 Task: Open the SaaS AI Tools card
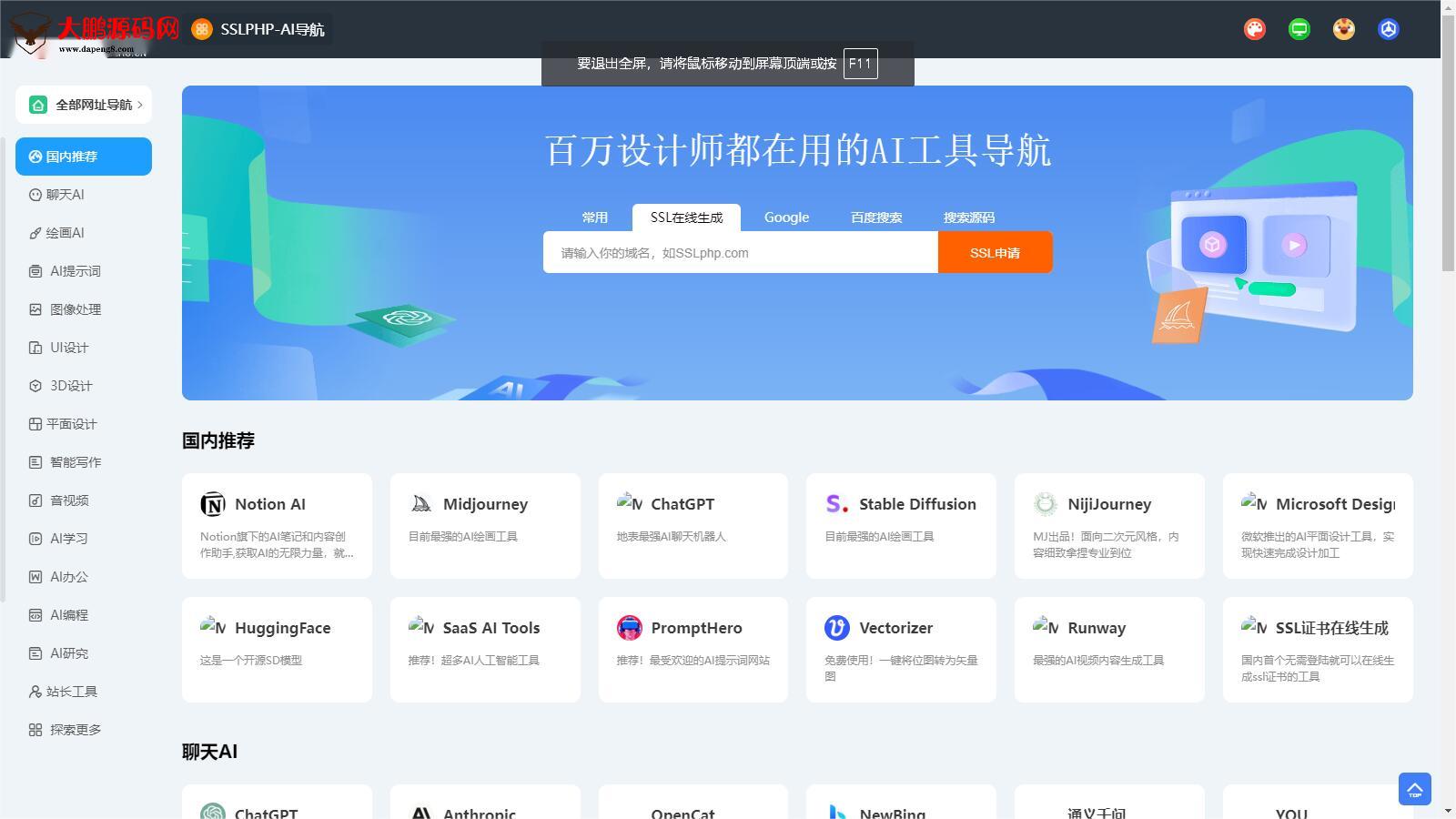pos(485,650)
